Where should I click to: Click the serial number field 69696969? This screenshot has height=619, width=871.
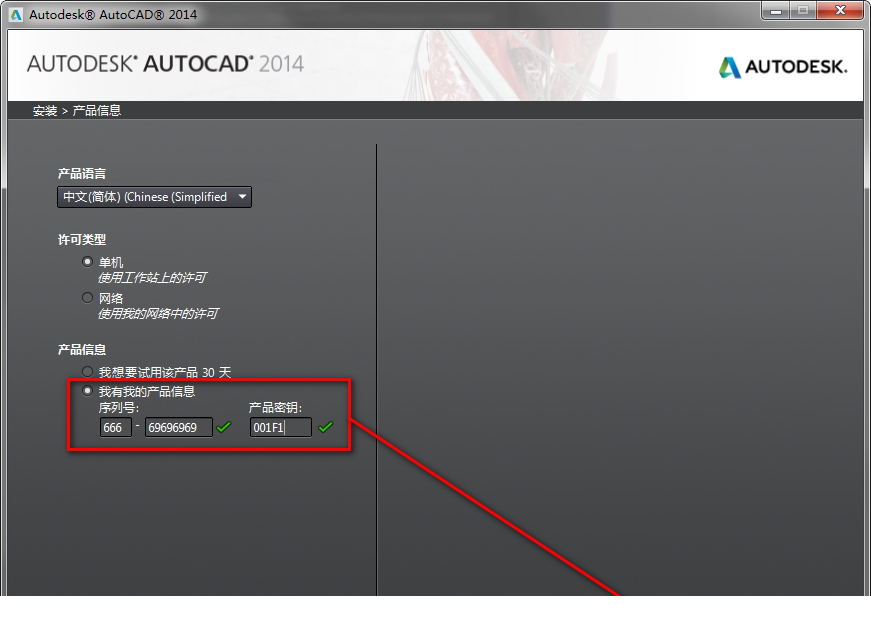179,427
